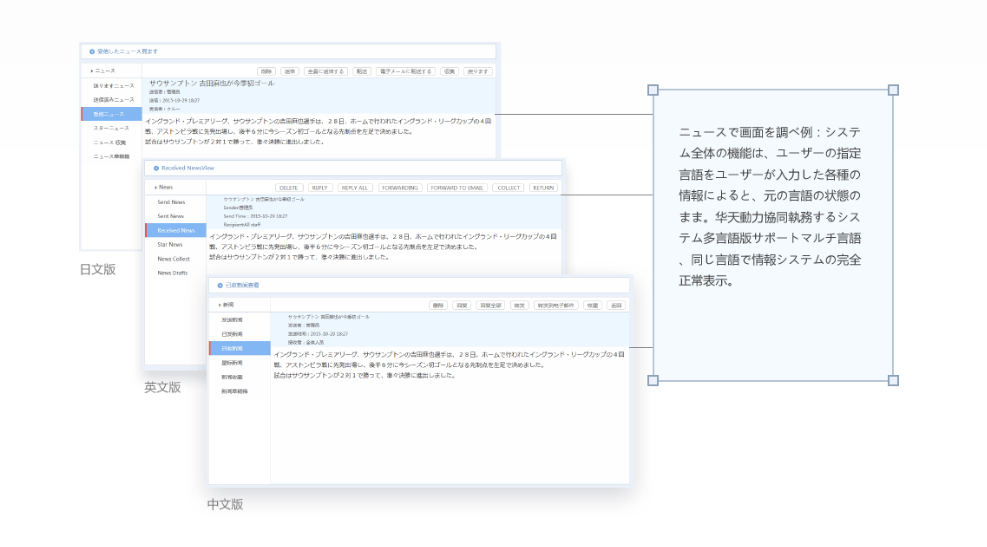Select News Collect in the English sidebar
The image size is (987, 547).
click(173, 259)
